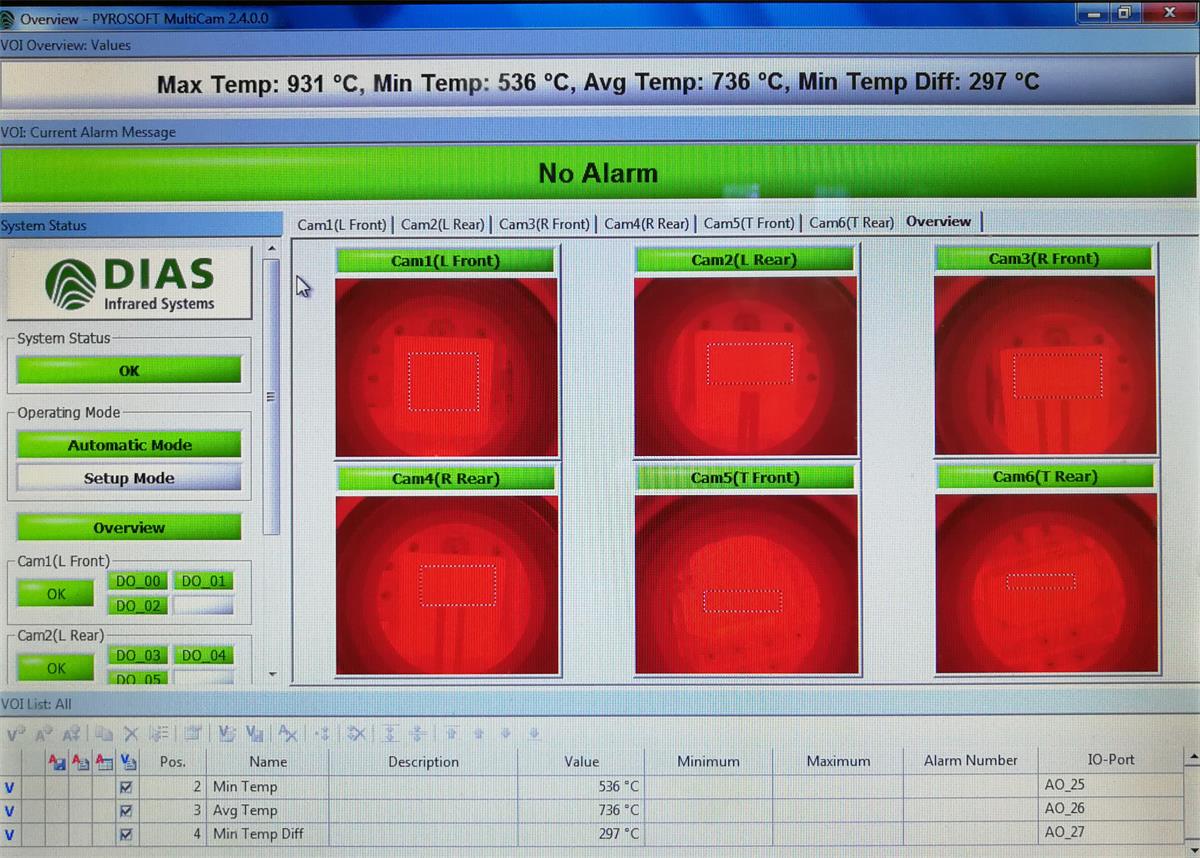Click the Cam6(T Rear) thermal image
The width and height of the screenshot is (1200, 858).
tap(1046, 583)
